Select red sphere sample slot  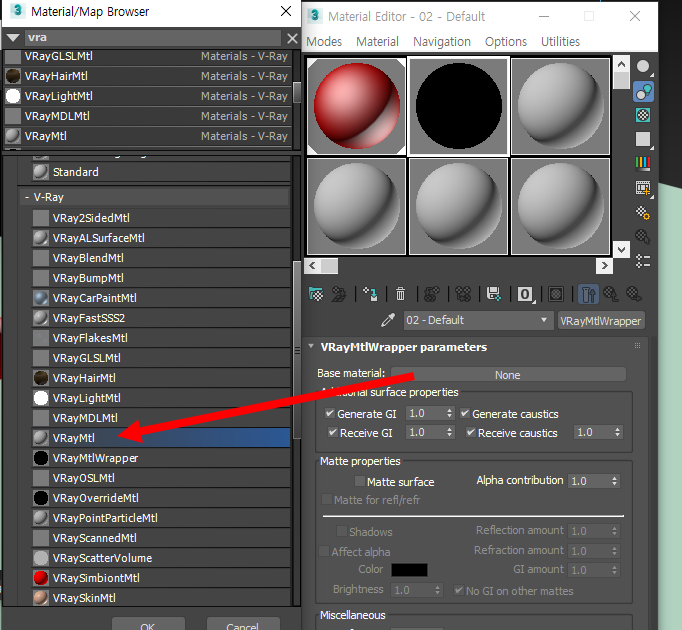pyautogui.click(x=357, y=107)
